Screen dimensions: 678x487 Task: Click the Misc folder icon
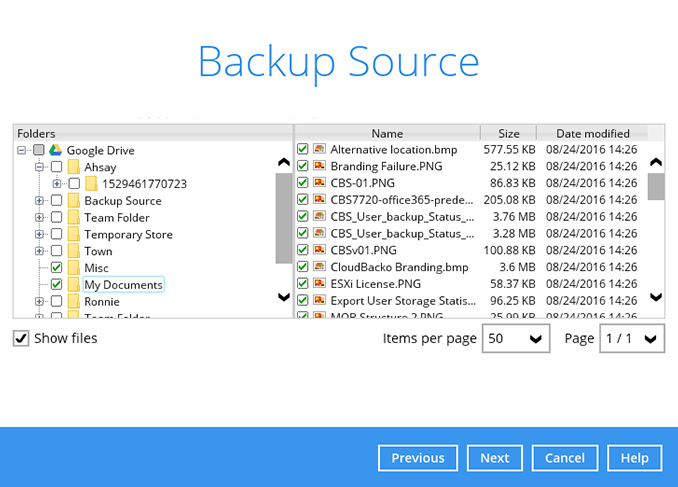(x=74, y=268)
